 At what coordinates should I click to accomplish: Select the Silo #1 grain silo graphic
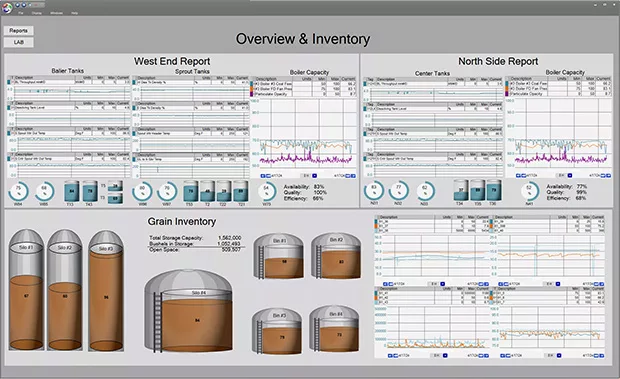pos(26,290)
